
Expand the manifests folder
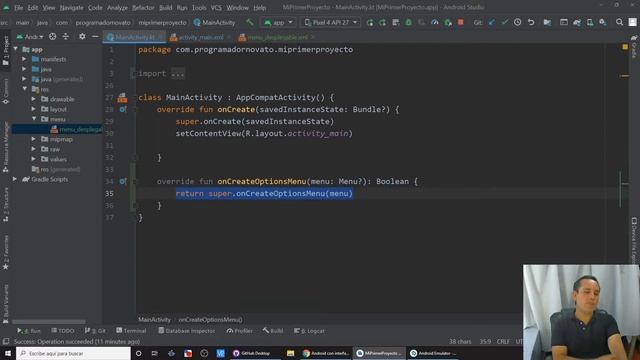24,59
